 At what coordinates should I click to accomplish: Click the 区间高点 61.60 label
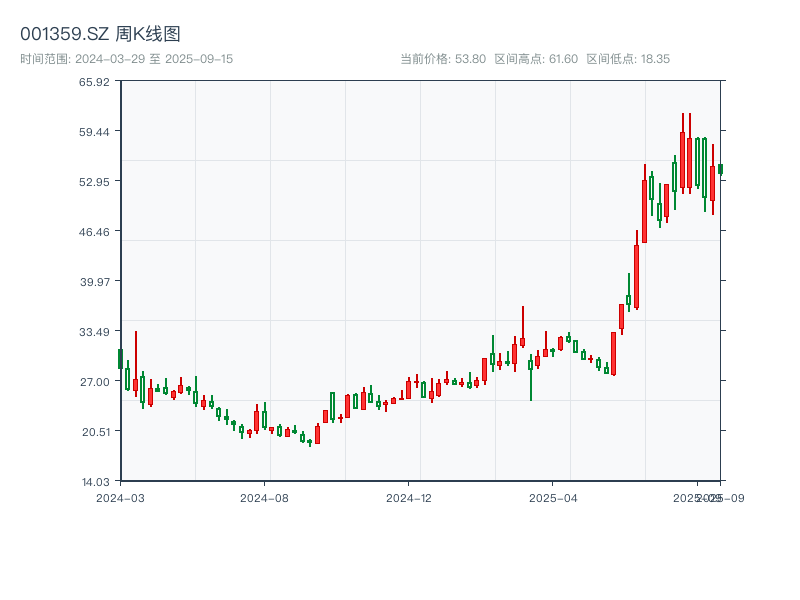pyautogui.click(x=536, y=59)
